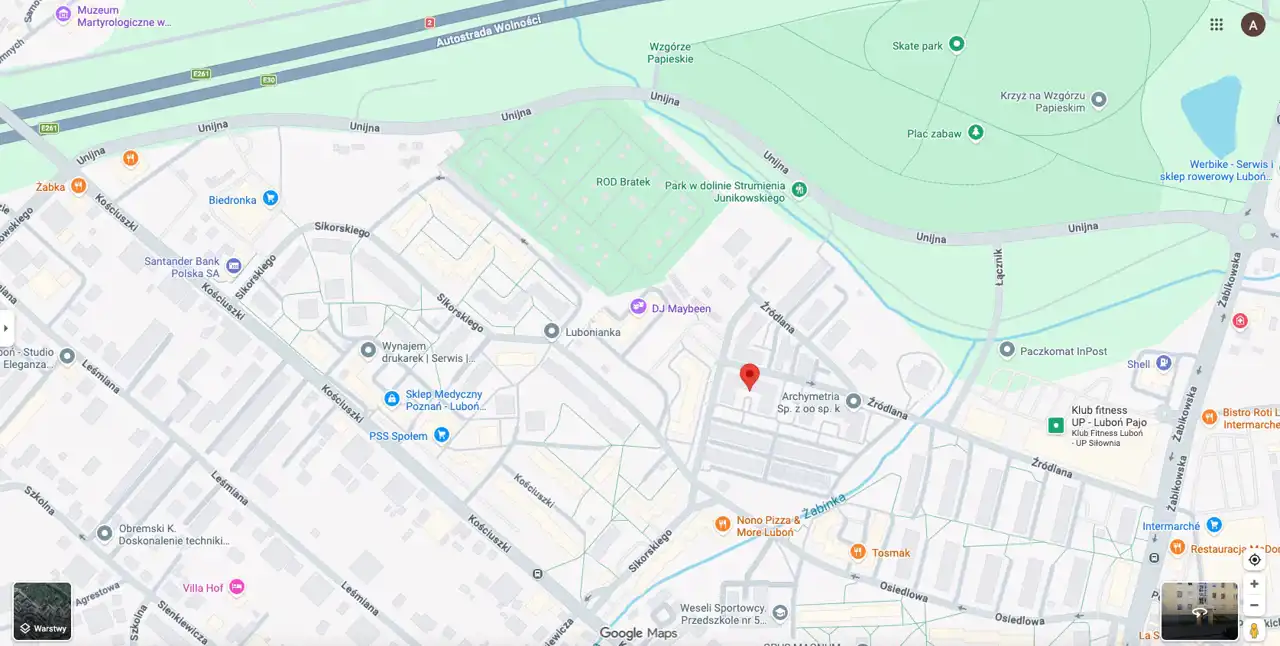Zoom in with the plus button

1254,584
